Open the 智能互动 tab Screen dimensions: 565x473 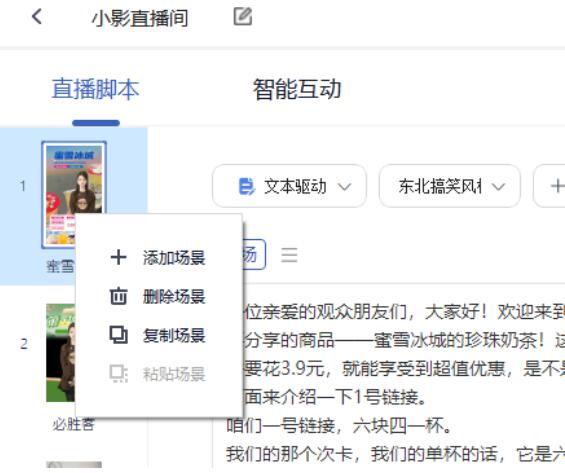click(297, 89)
